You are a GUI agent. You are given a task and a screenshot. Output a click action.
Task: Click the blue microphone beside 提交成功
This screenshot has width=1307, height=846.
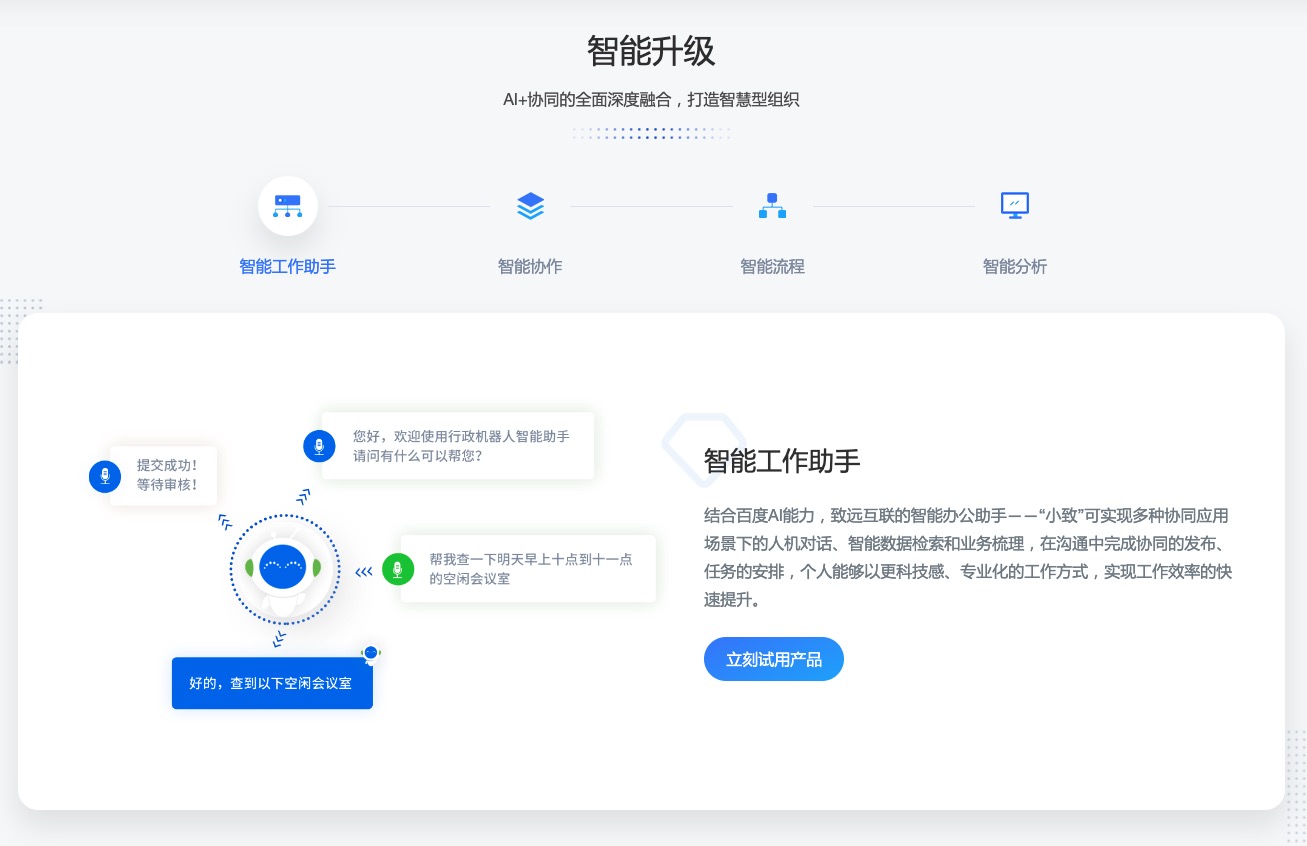point(105,476)
